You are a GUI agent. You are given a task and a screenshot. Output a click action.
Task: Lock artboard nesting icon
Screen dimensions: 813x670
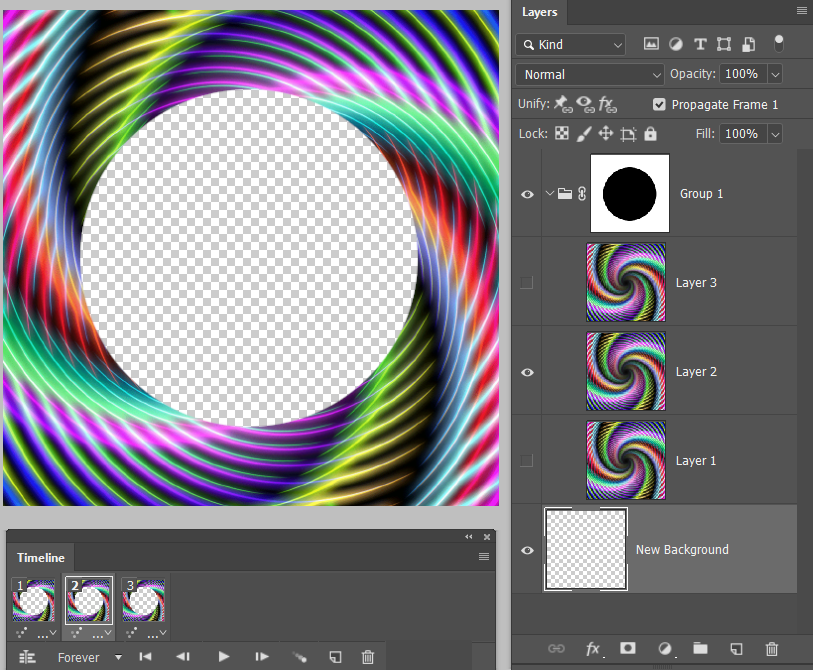[628, 134]
